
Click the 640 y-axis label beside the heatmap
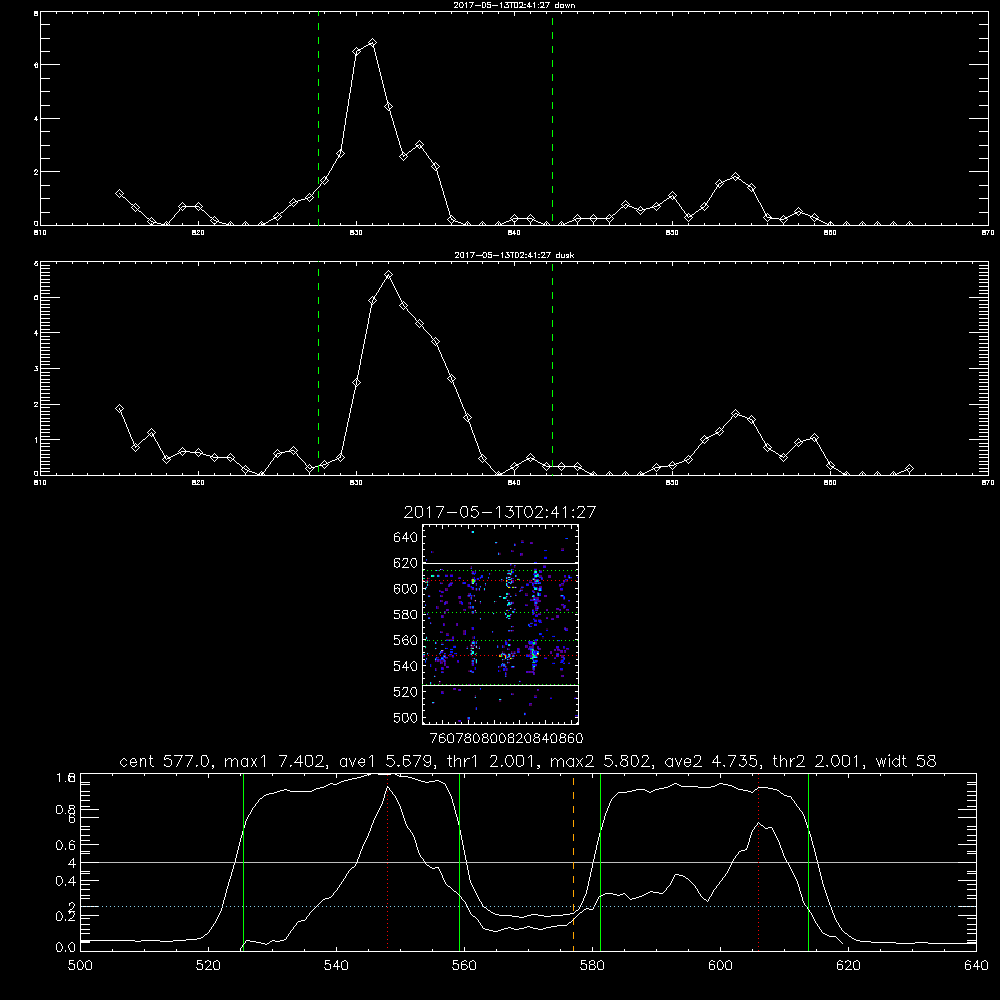406,538
